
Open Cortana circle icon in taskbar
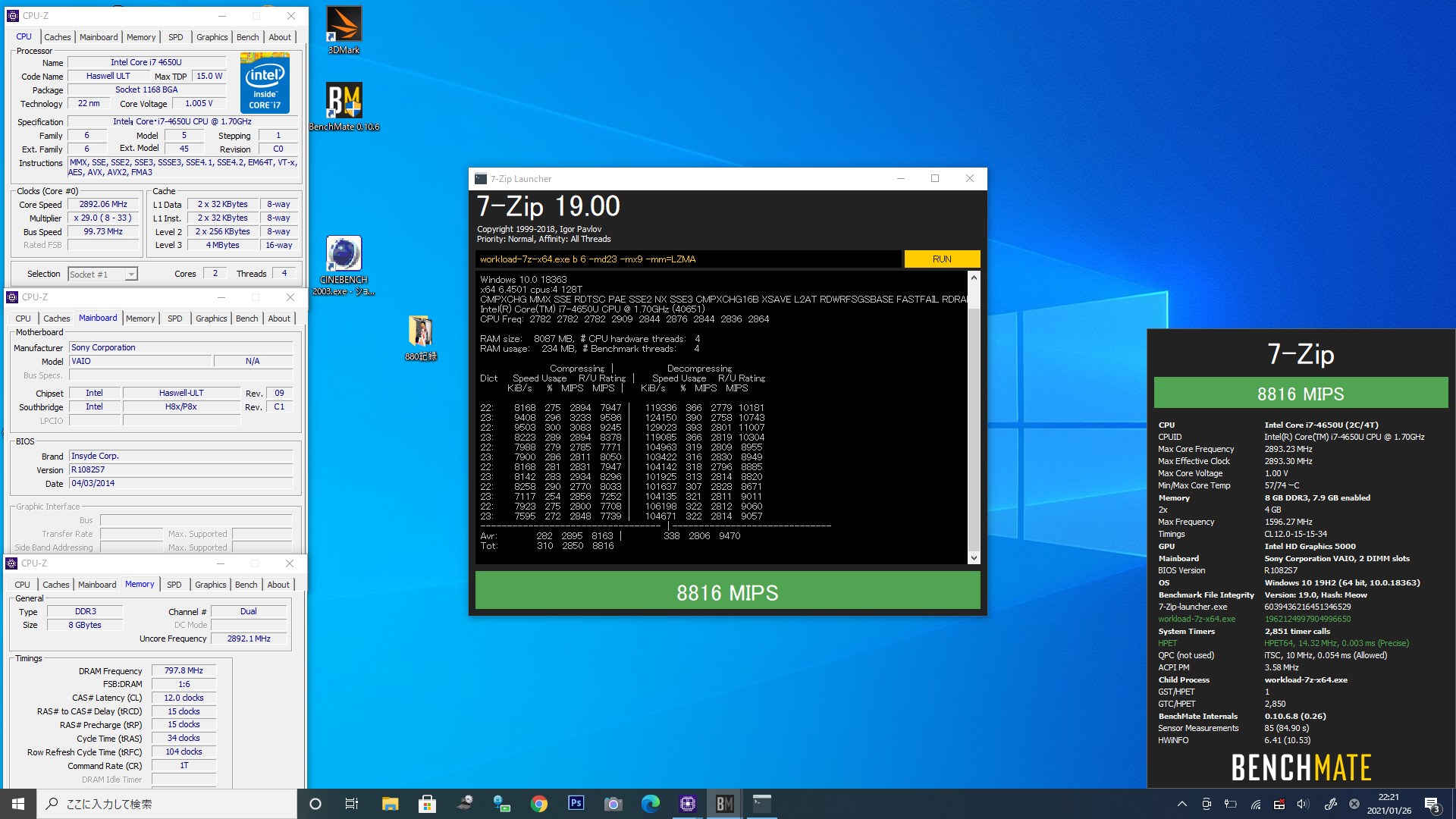tap(315, 804)
